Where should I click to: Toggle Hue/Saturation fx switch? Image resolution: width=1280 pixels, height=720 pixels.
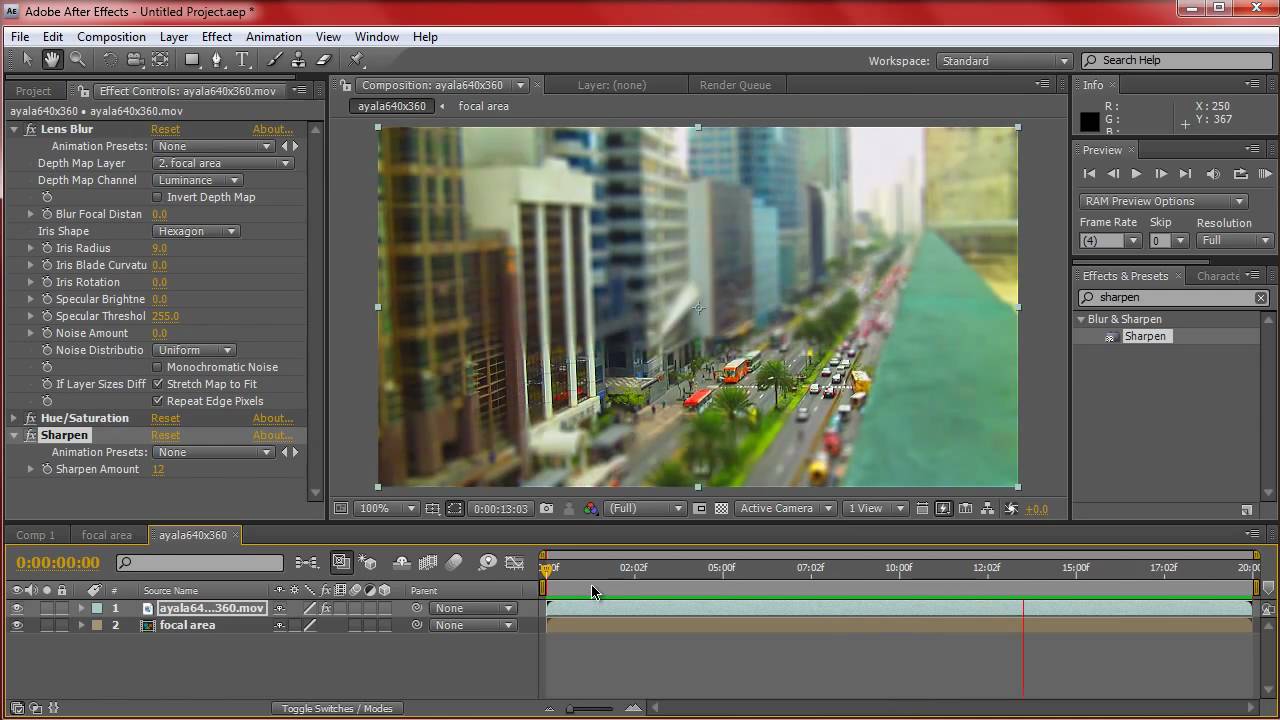tap(31, 418)
